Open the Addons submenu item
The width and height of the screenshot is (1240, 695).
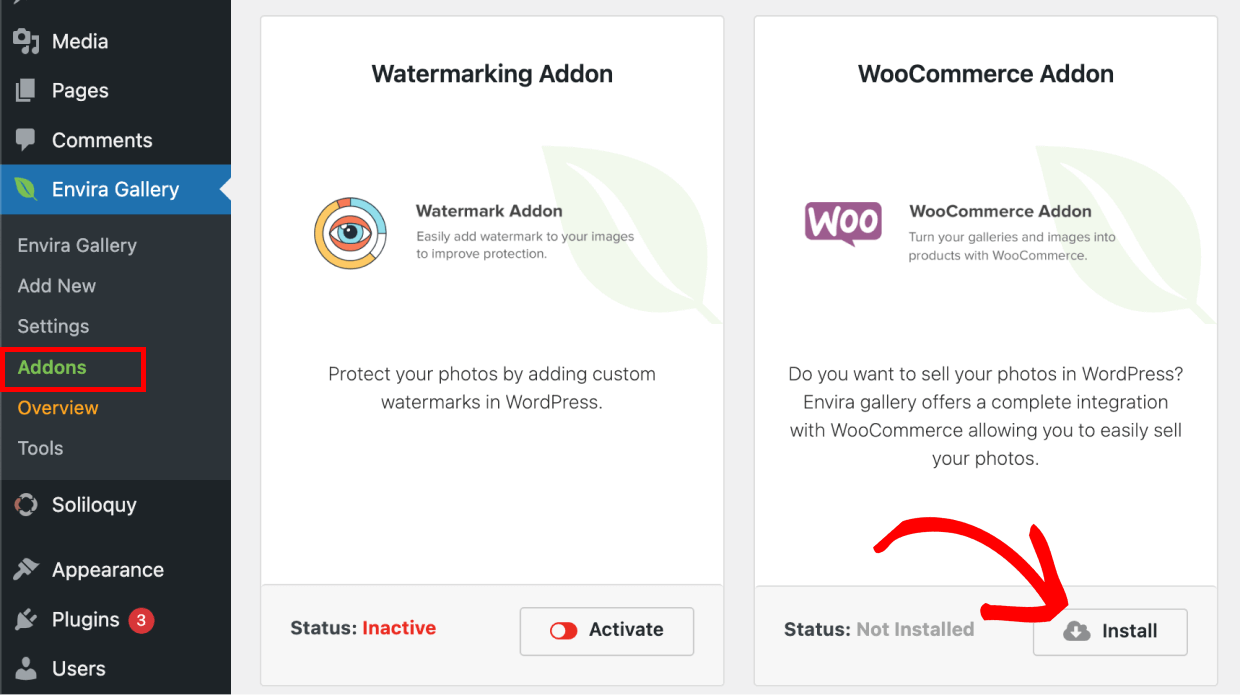click(x=52, y=367)
